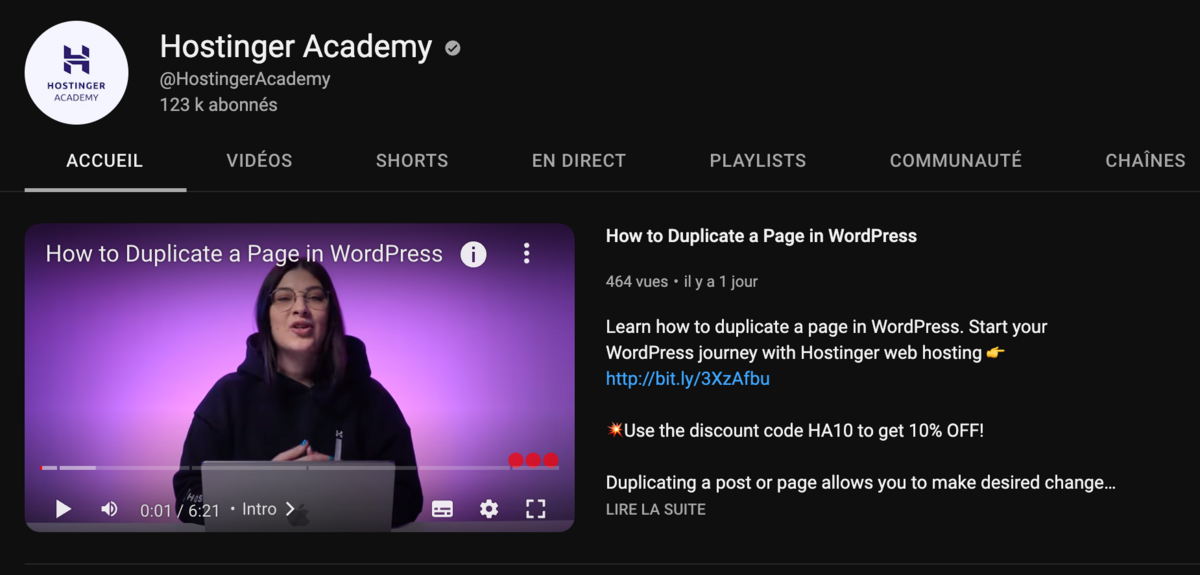
Task: Click the 123 k abonnés count
Action: tap(219, 105)
